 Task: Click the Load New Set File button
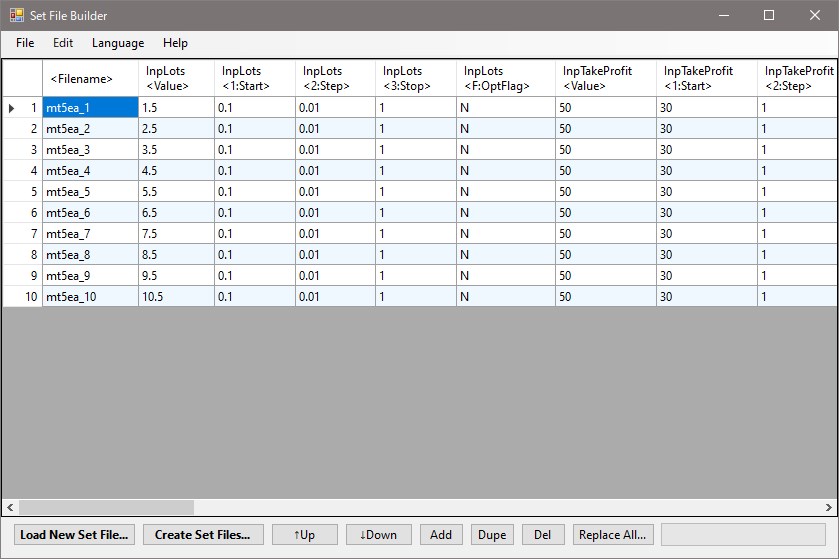pyautogui.click(x=74, y=534)
